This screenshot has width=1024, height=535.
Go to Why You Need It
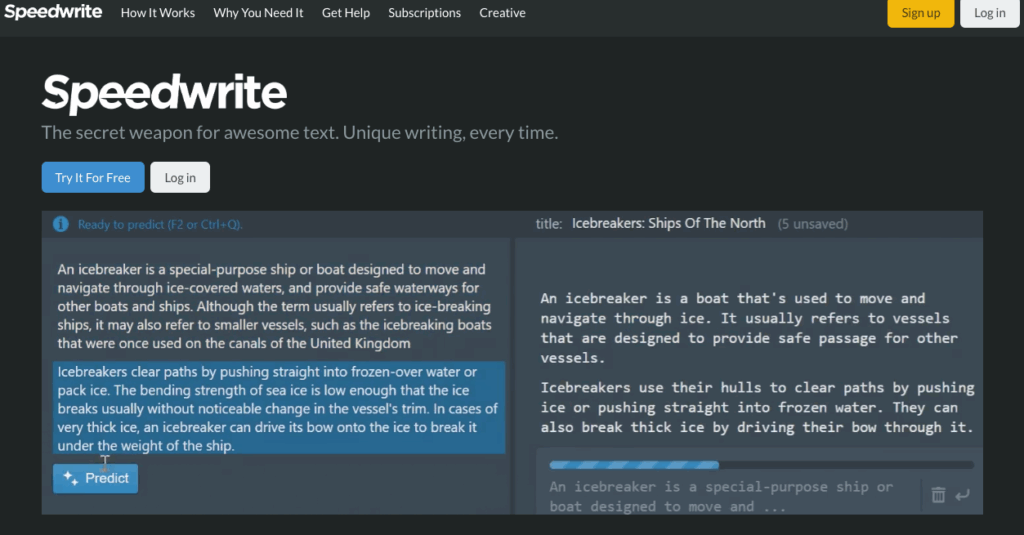point(258,13)
